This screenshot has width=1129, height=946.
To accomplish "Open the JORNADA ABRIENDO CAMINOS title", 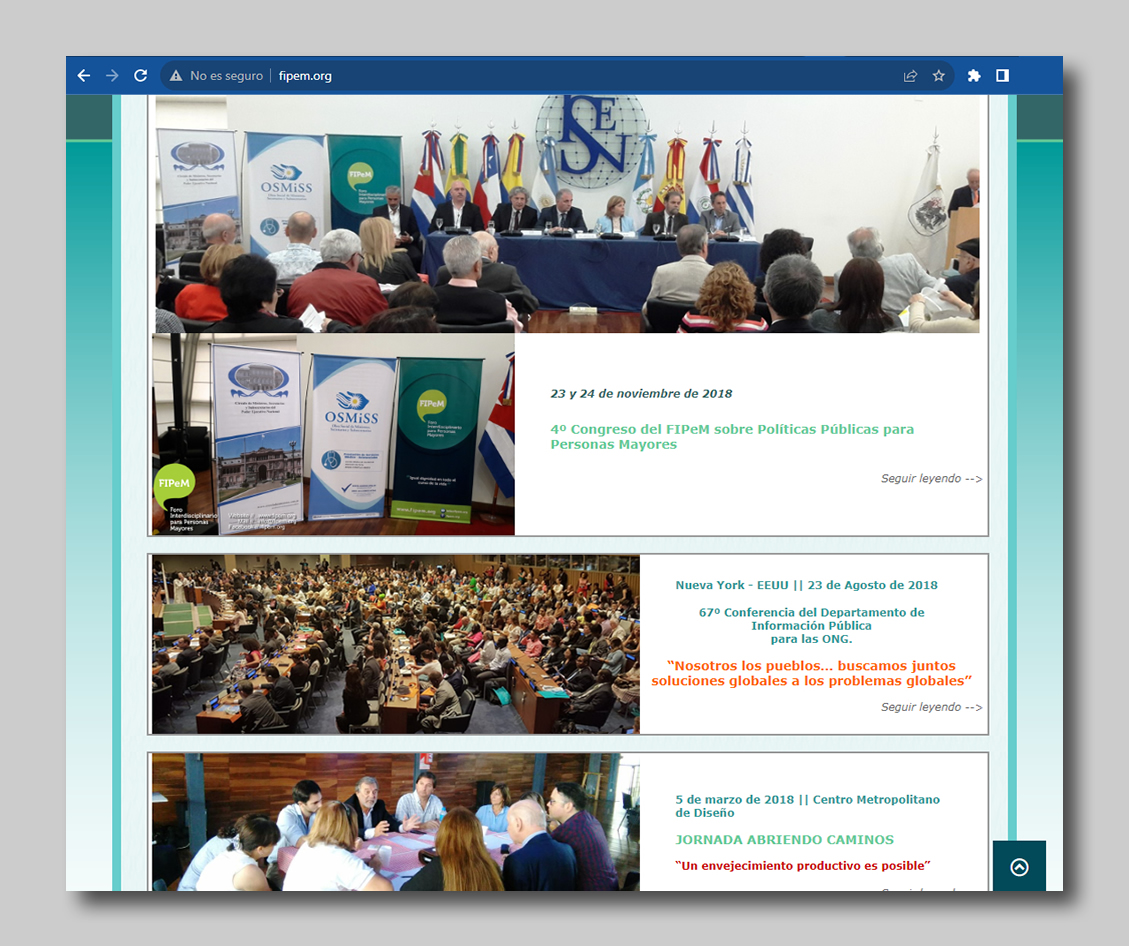I will coord(784,839).
